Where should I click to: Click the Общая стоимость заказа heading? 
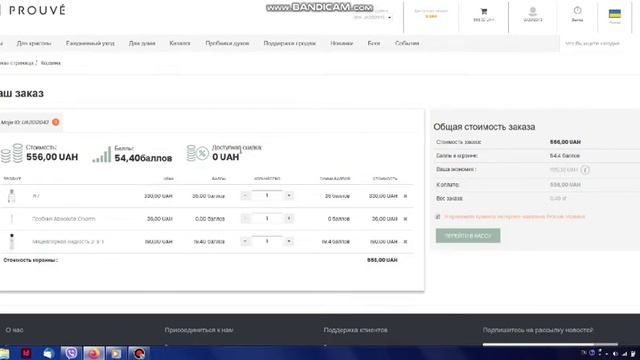click(484, 127)
